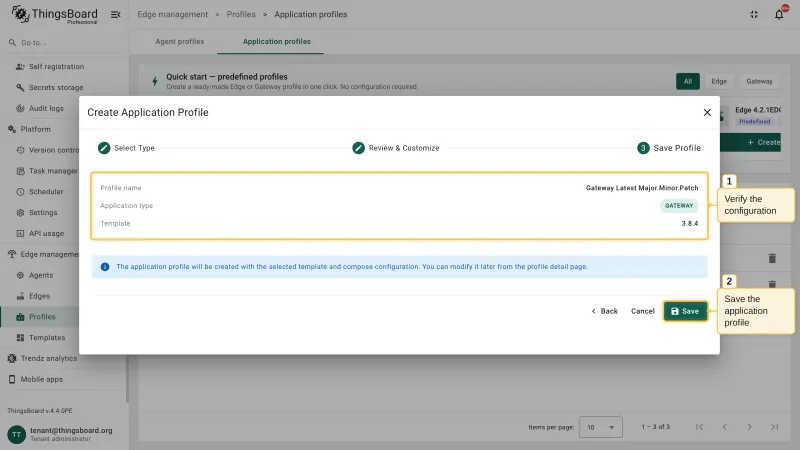Viewport: 800px width, 450px height.
Task: Click the template version 3.8.4
Action: [689, 223]
